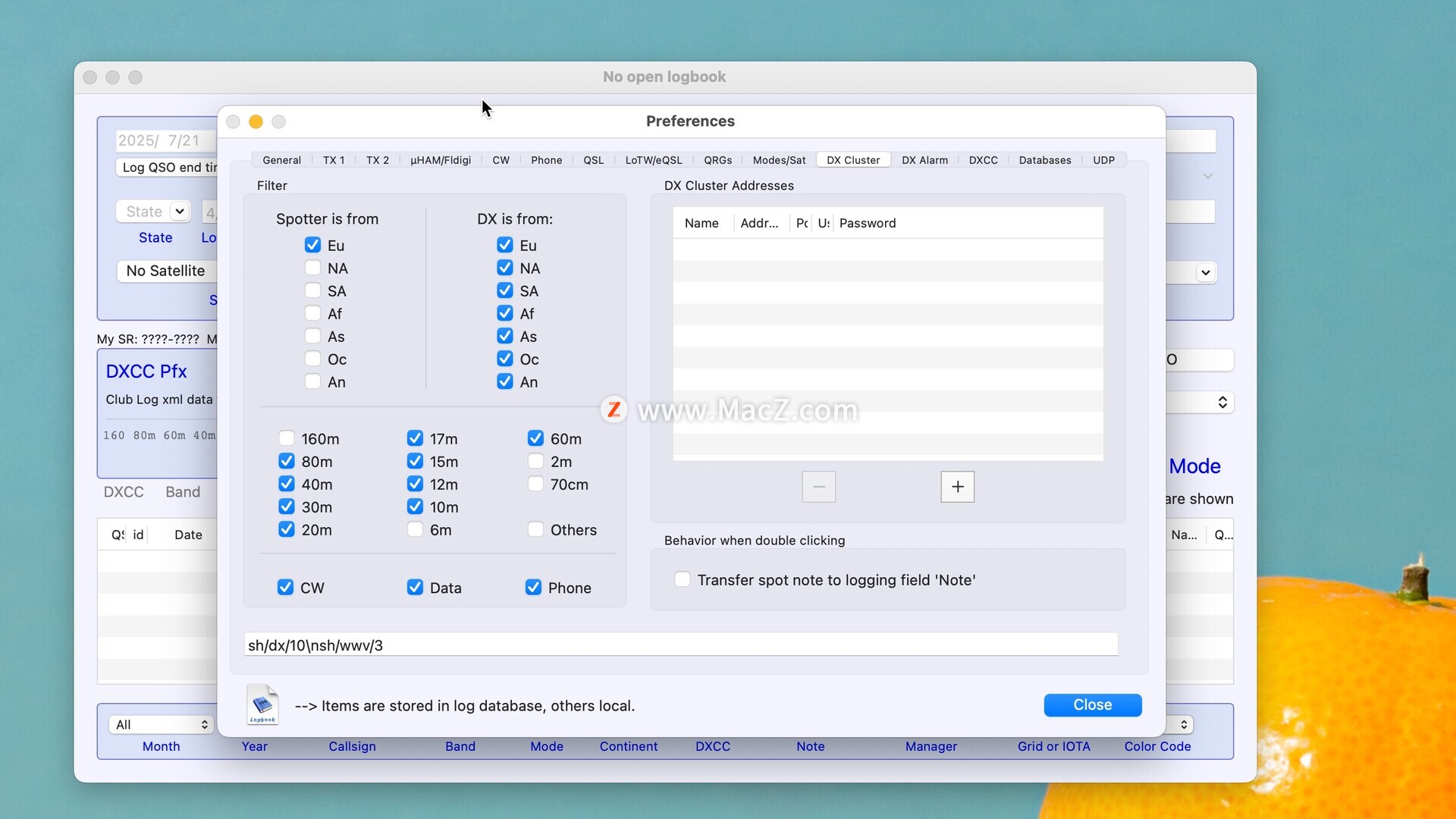Uncheck DX is from NA
Screen dimensions: 1456x819
pyautogui.click(x=505, y=268)
